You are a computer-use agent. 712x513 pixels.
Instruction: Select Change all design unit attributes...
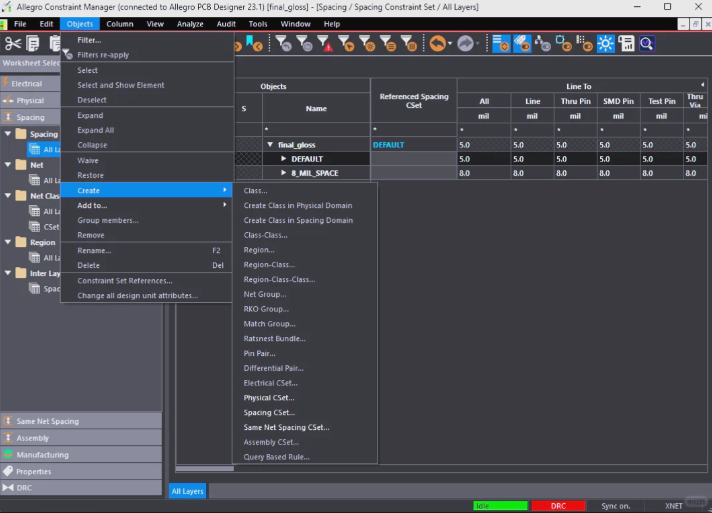147,296
